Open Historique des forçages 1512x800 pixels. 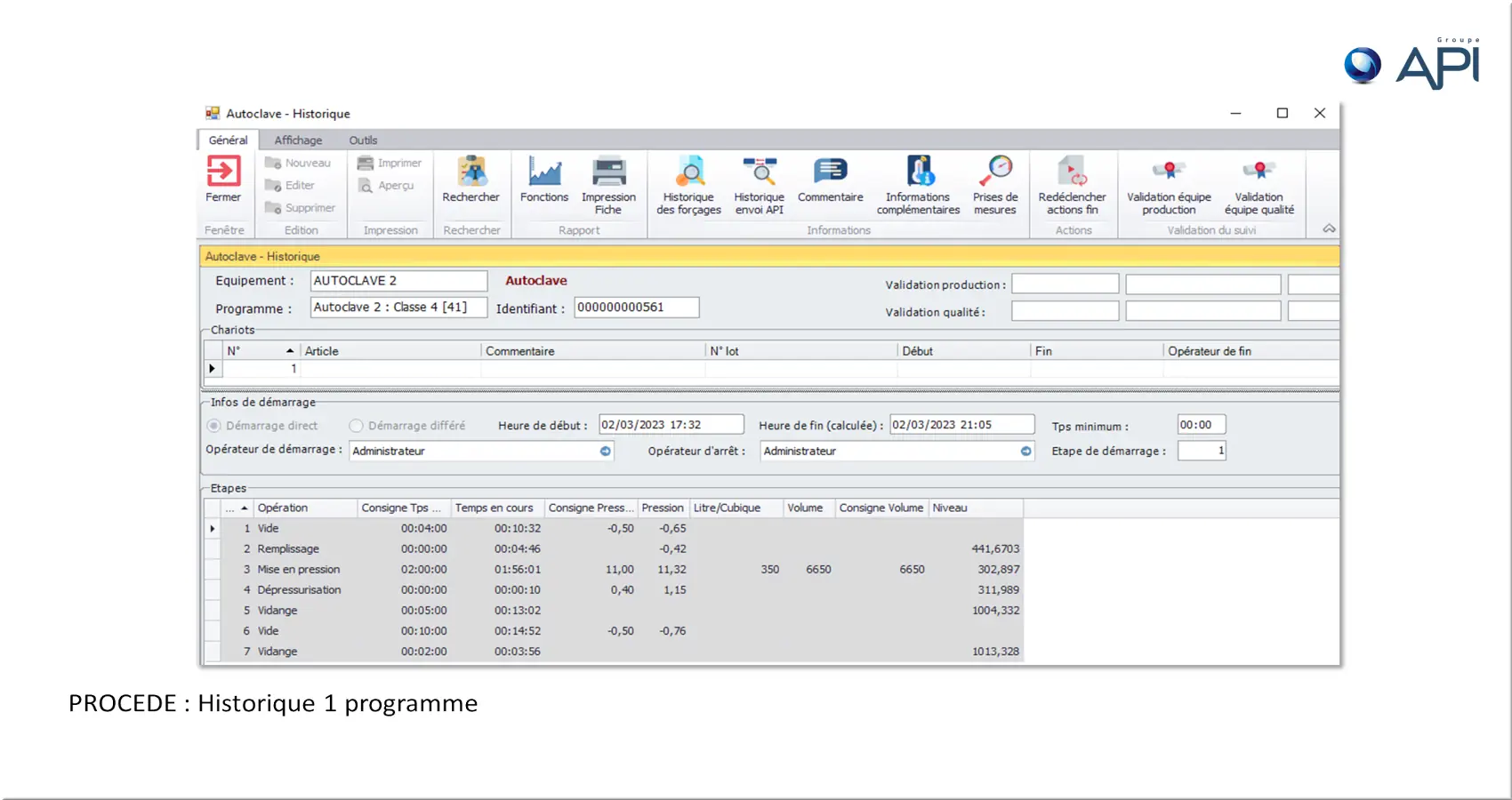688,172
